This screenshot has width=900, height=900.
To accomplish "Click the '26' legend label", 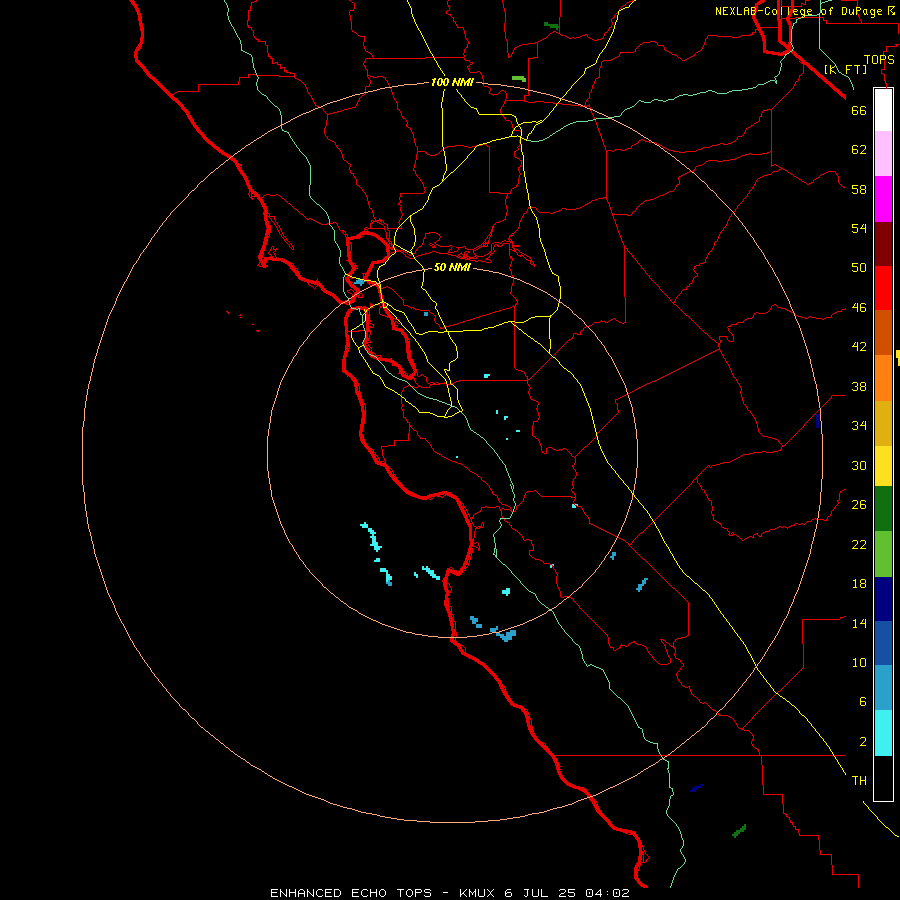I will click(x=859, y=505).
